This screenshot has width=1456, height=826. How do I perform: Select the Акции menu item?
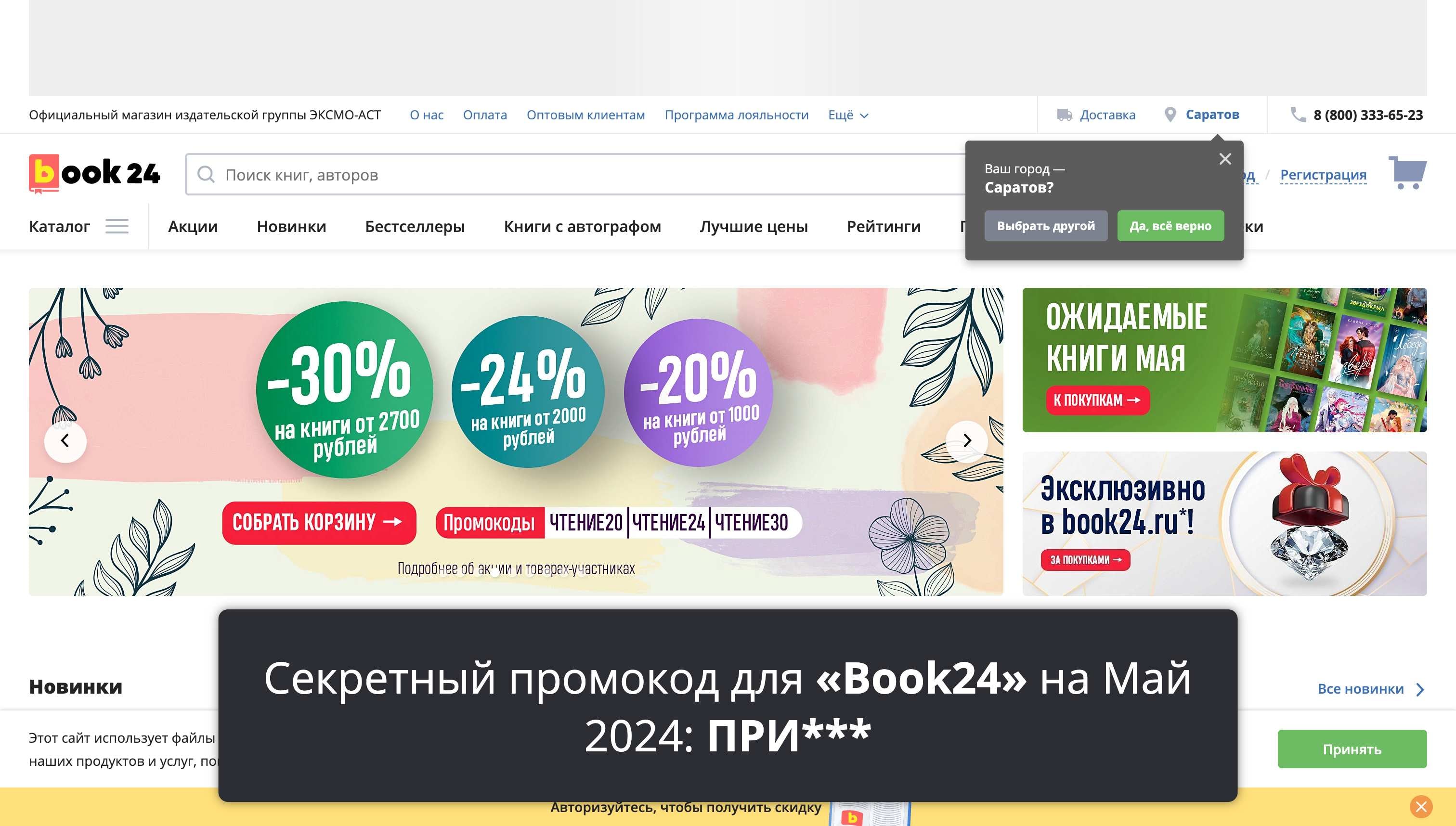click(x=193, y=226)
